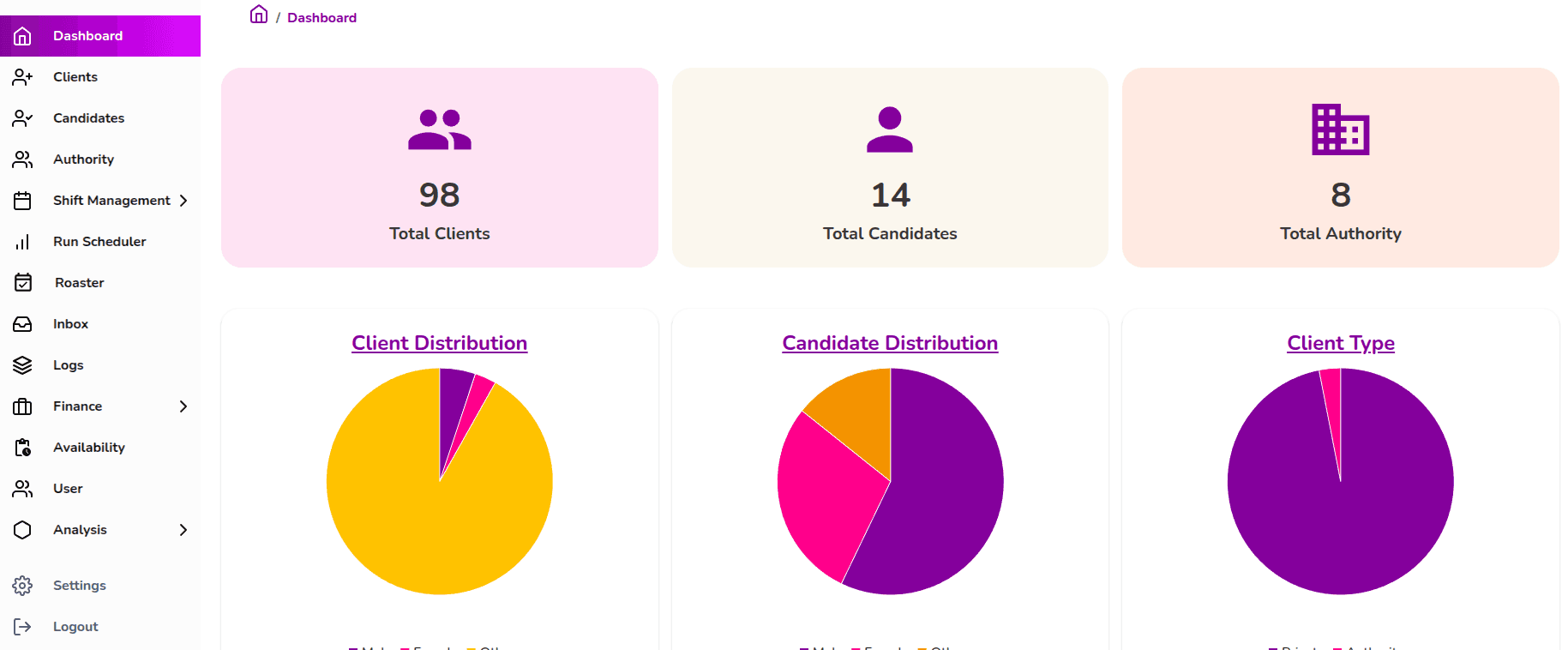1568x650 pixels.
Task: Click the Run Scheduler bar chart icon
Action: (22, 242)
